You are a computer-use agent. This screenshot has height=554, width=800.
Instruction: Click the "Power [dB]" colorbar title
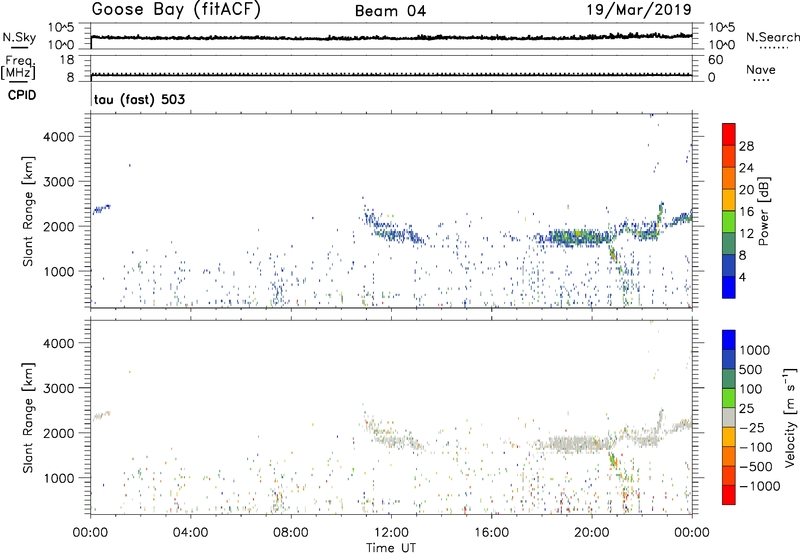[x=763, y=211]
